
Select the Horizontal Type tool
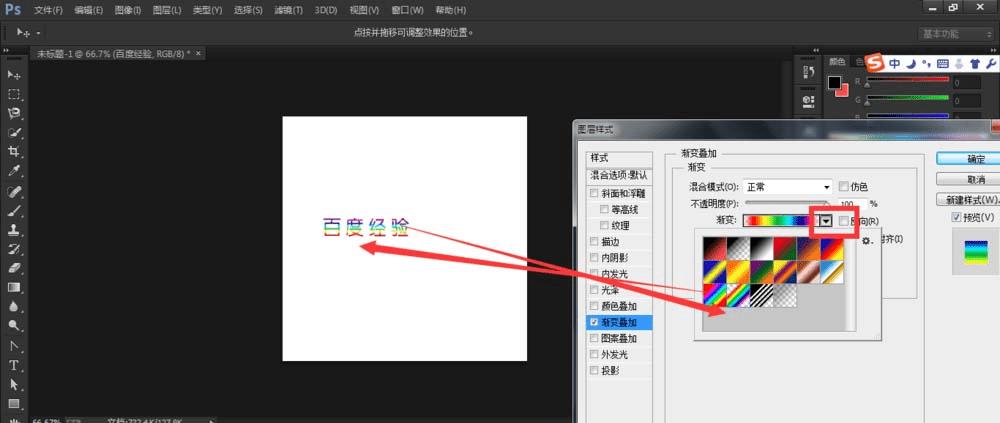(x=14, y=366)
